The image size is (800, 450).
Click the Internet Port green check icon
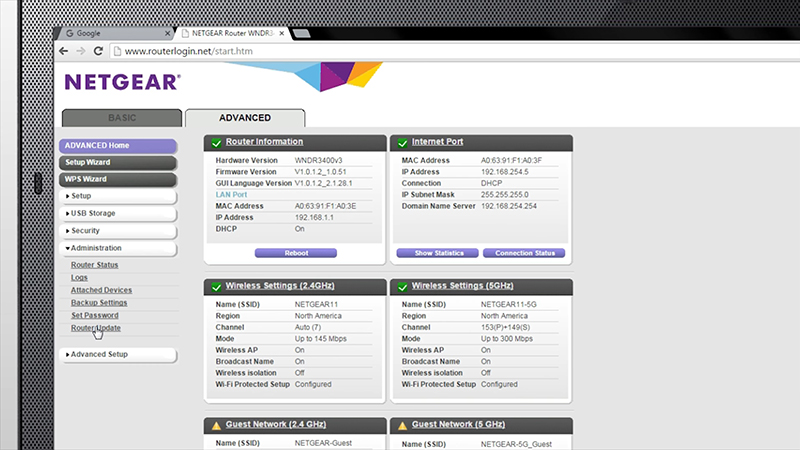click(403, 143)
